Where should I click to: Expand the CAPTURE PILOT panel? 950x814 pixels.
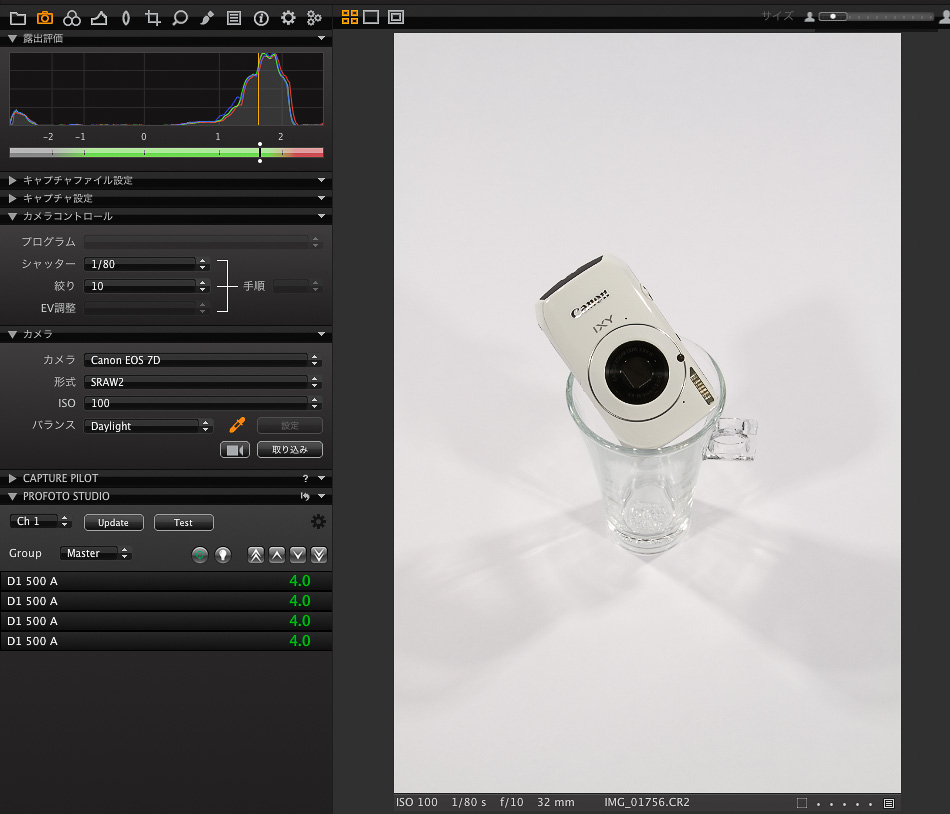pos(13,478)
